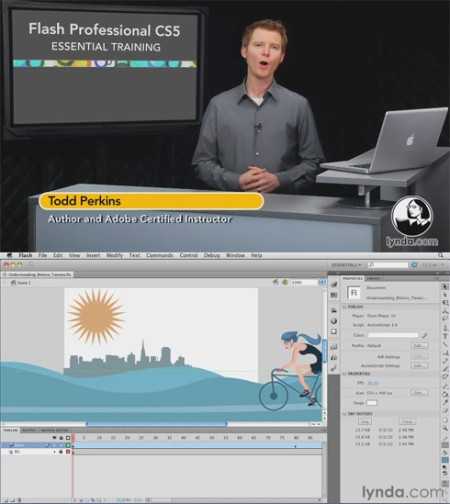450x504 pixels.
Task: Click the Log button in SWF History
Action: [x=364, y=421]
